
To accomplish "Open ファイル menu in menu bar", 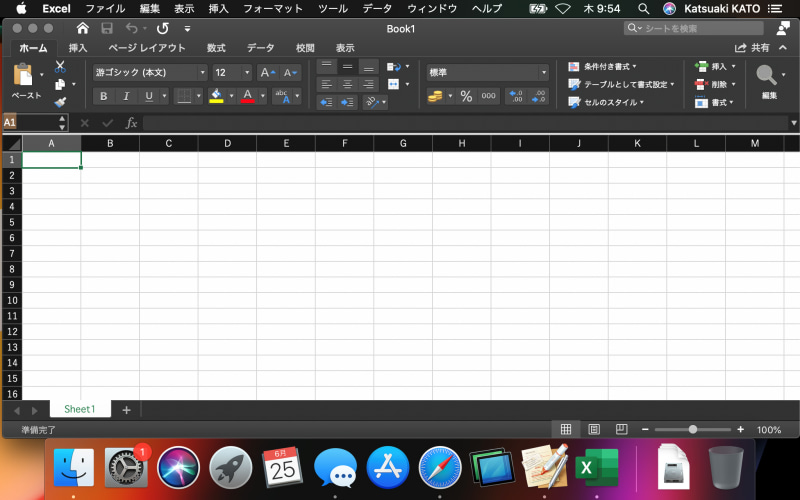I will tap(105, 9).
